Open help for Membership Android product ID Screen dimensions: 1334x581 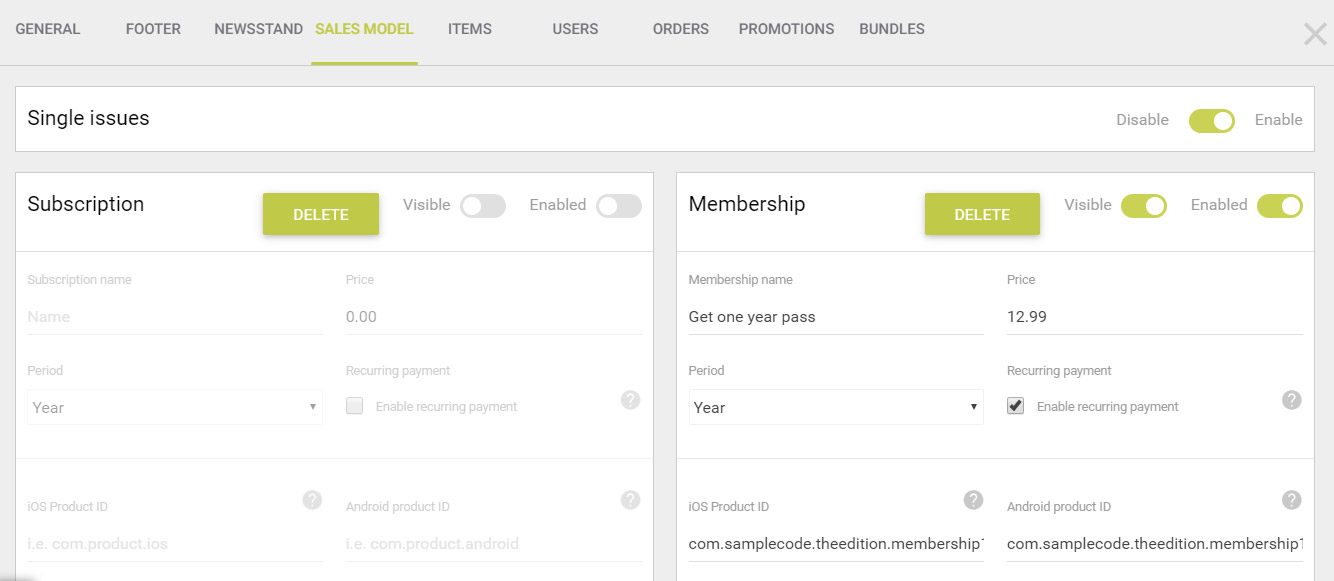1292,500
